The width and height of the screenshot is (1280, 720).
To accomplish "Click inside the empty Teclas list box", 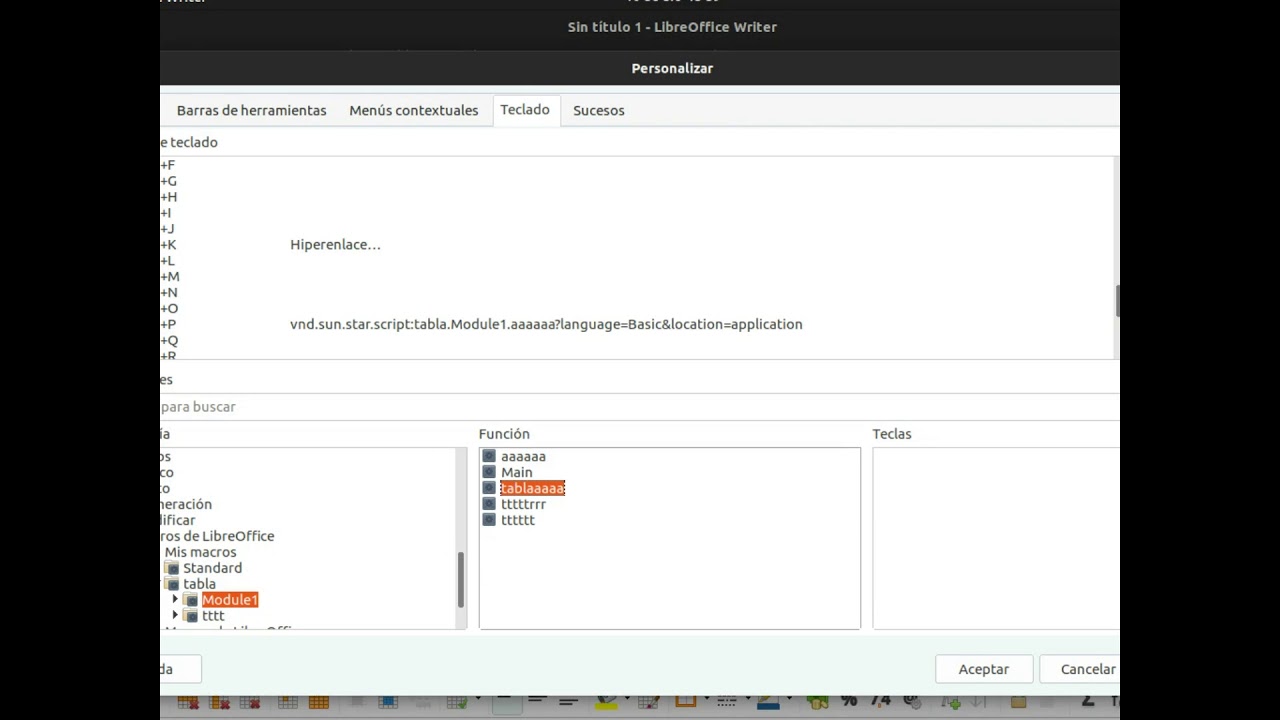I will [996, 538].
